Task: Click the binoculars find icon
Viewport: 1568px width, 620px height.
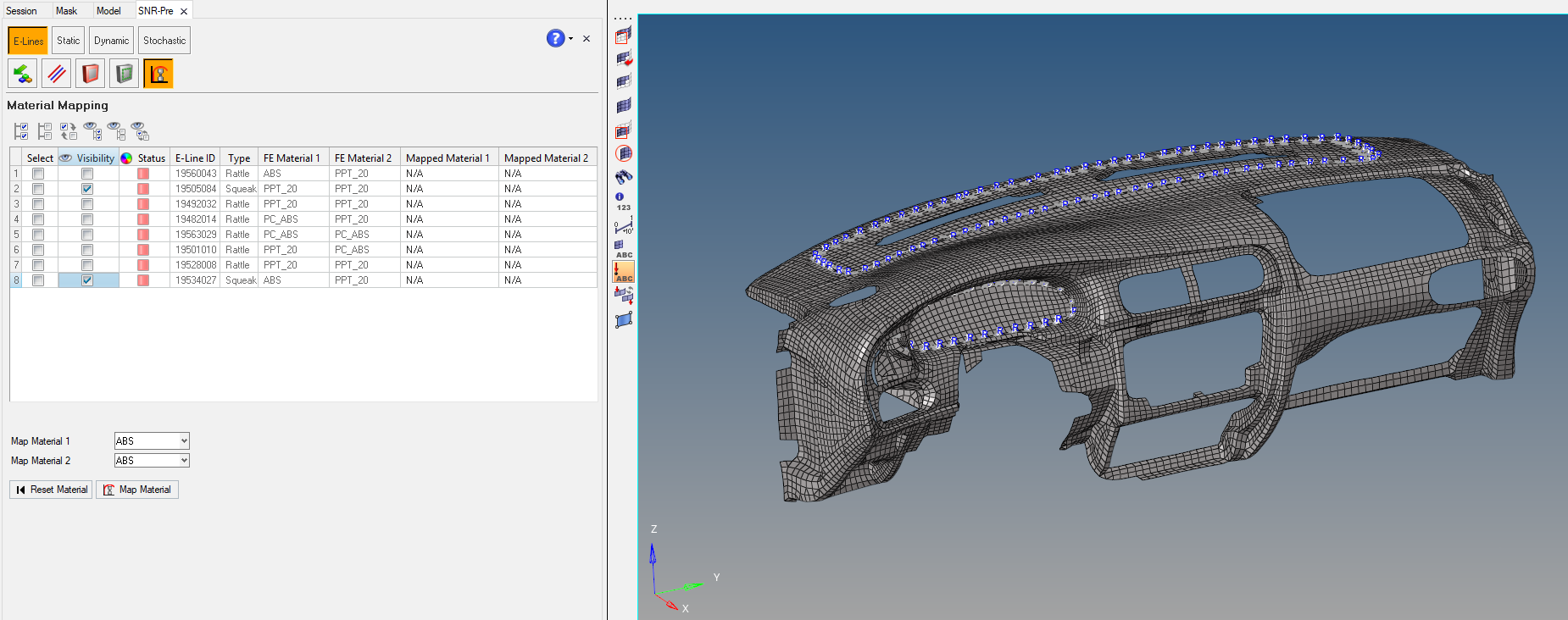Action: [x=624, y=177]
